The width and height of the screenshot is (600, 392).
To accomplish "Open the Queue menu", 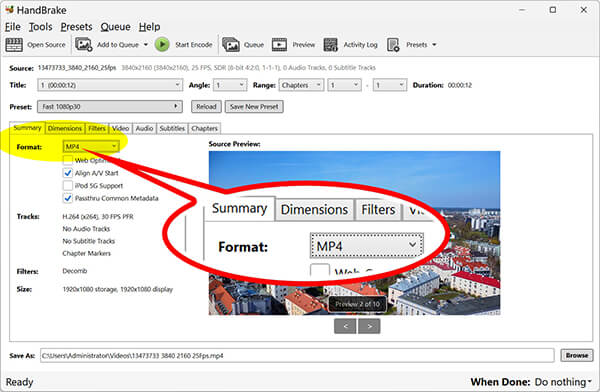I will pyautogui.click(x=116, y=27).
